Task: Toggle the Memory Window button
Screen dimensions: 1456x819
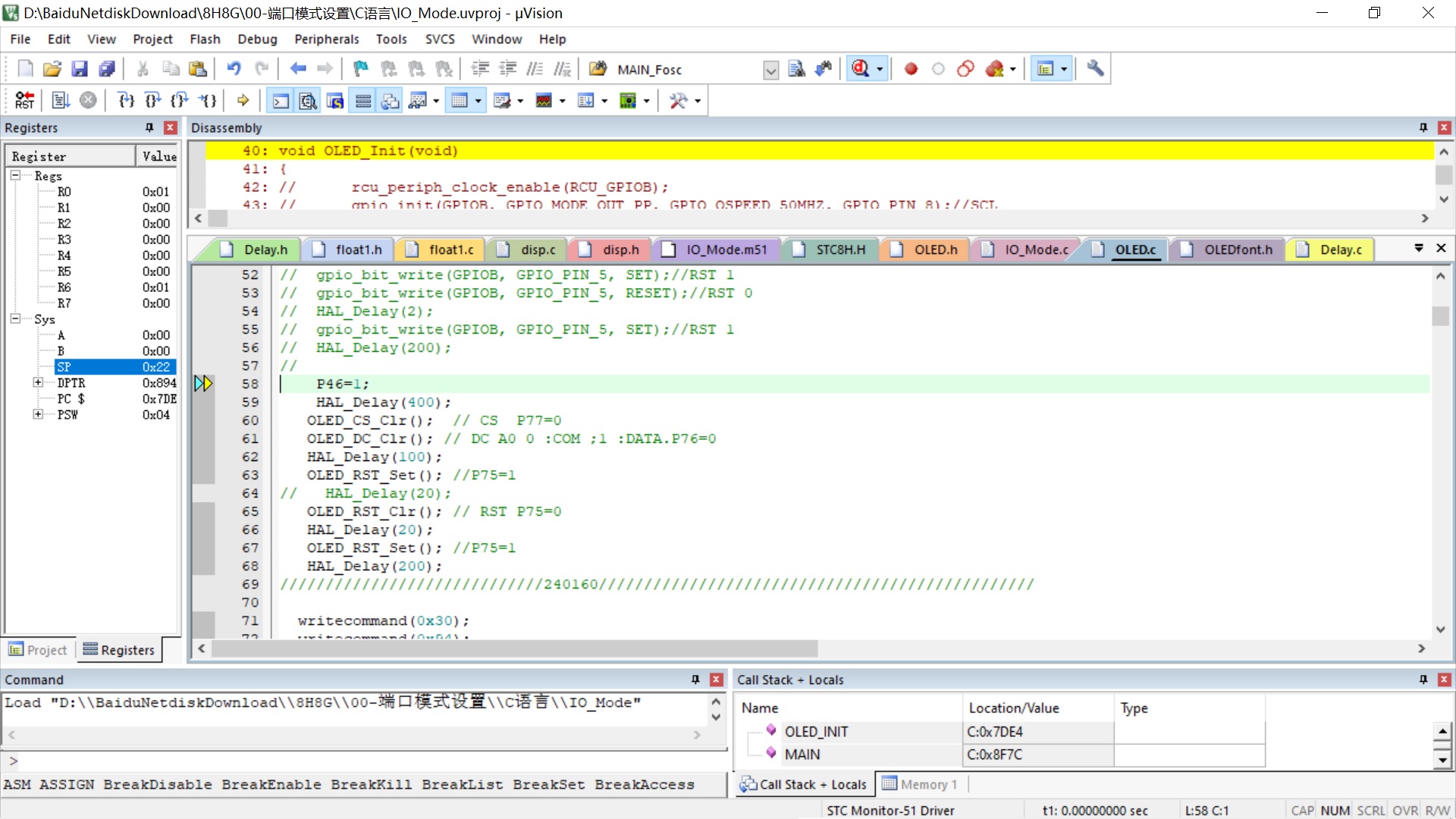Action: [460, 100]
